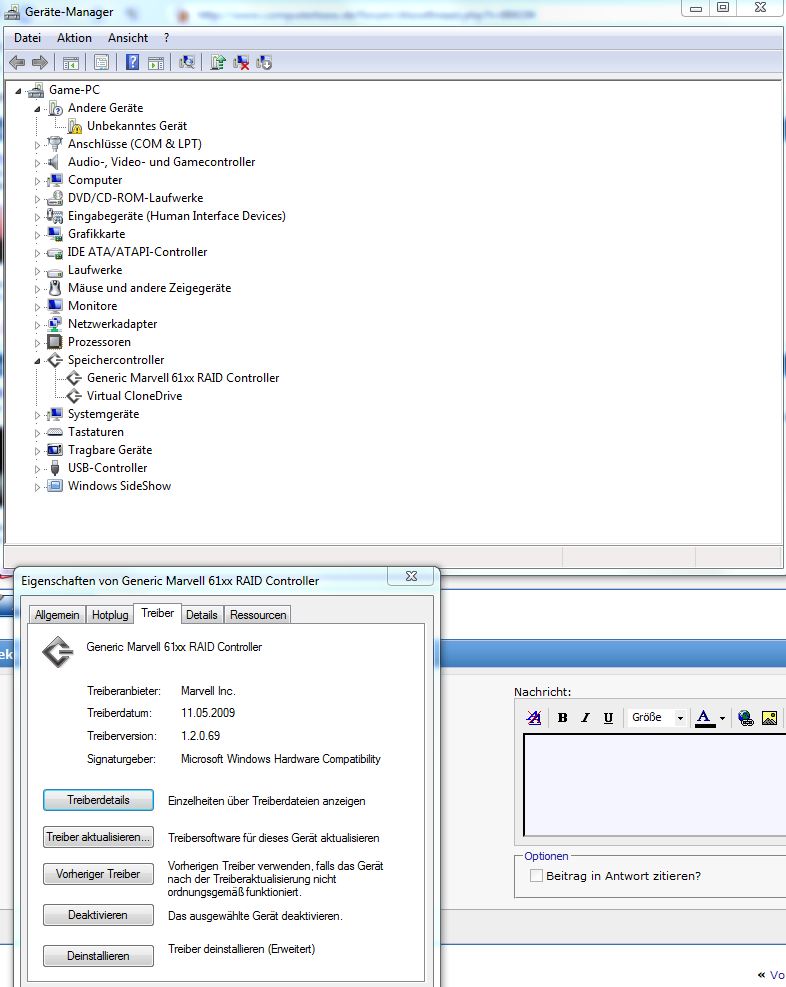Click into the Nachricht message text area
Viewport: 786px width, 987px height.
coord(654,784)
